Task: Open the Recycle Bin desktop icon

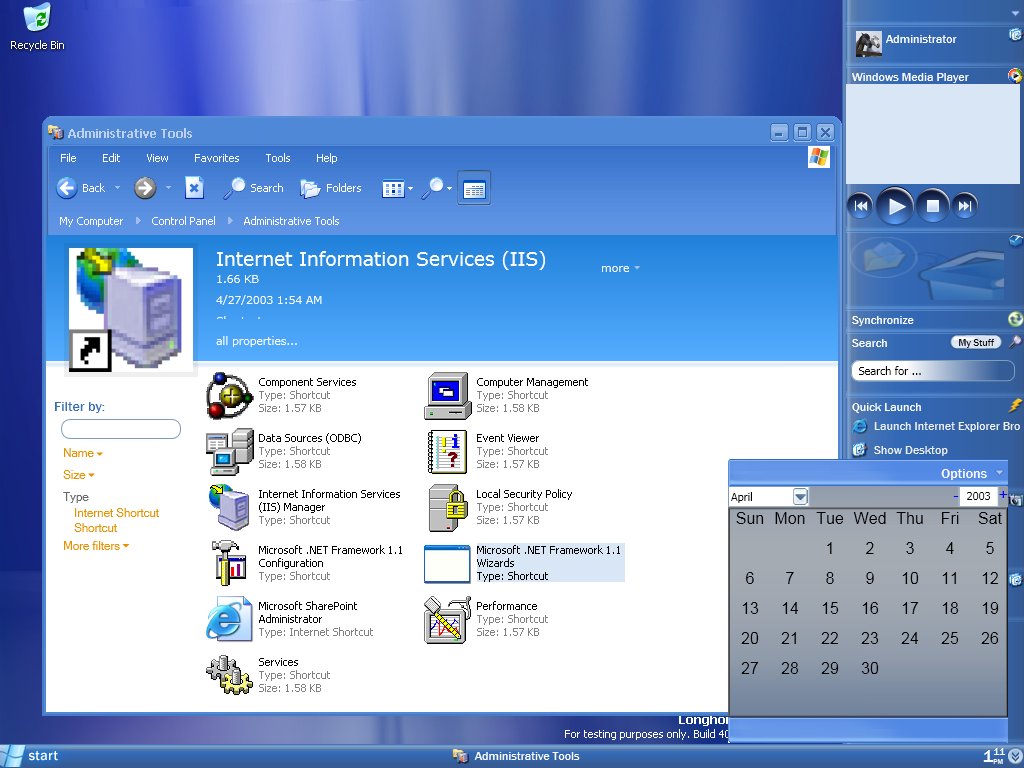Action: coord(37,27)
